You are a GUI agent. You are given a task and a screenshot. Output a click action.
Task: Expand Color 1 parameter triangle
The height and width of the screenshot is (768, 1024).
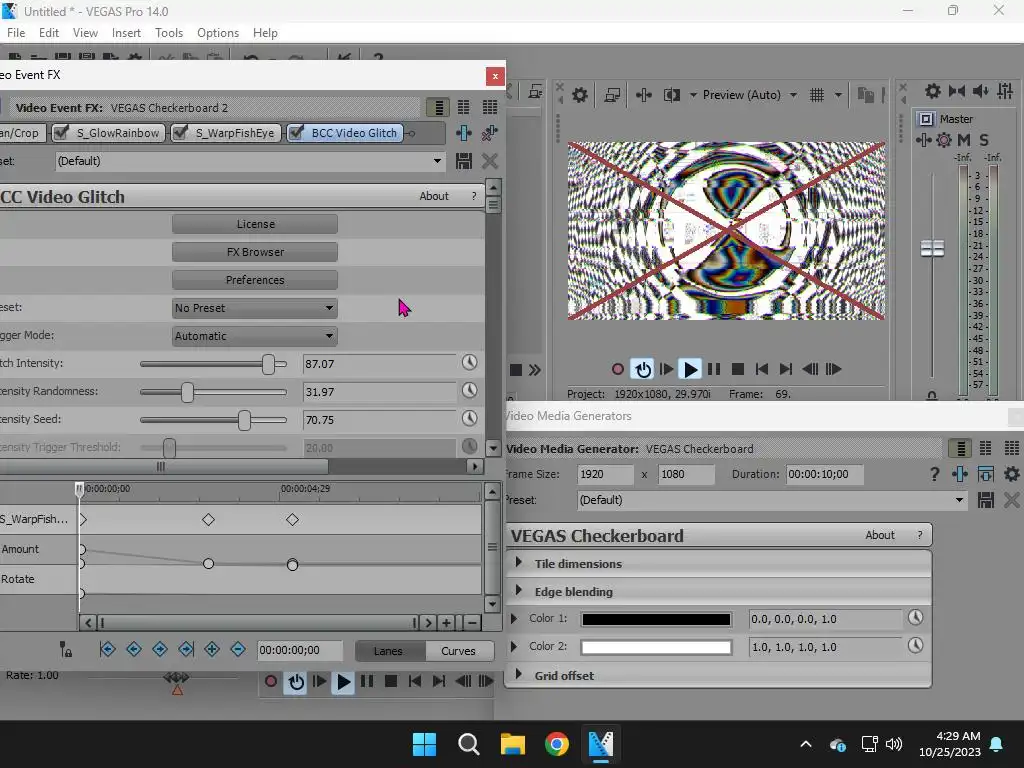pos(514,618)
